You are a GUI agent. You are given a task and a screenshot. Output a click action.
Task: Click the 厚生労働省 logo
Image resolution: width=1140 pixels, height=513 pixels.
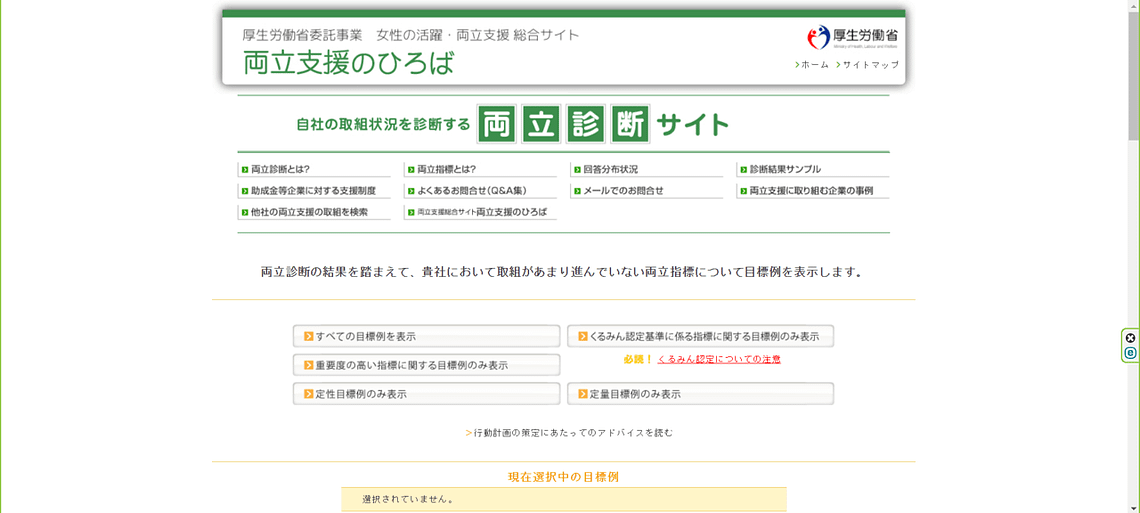point(852,37)
